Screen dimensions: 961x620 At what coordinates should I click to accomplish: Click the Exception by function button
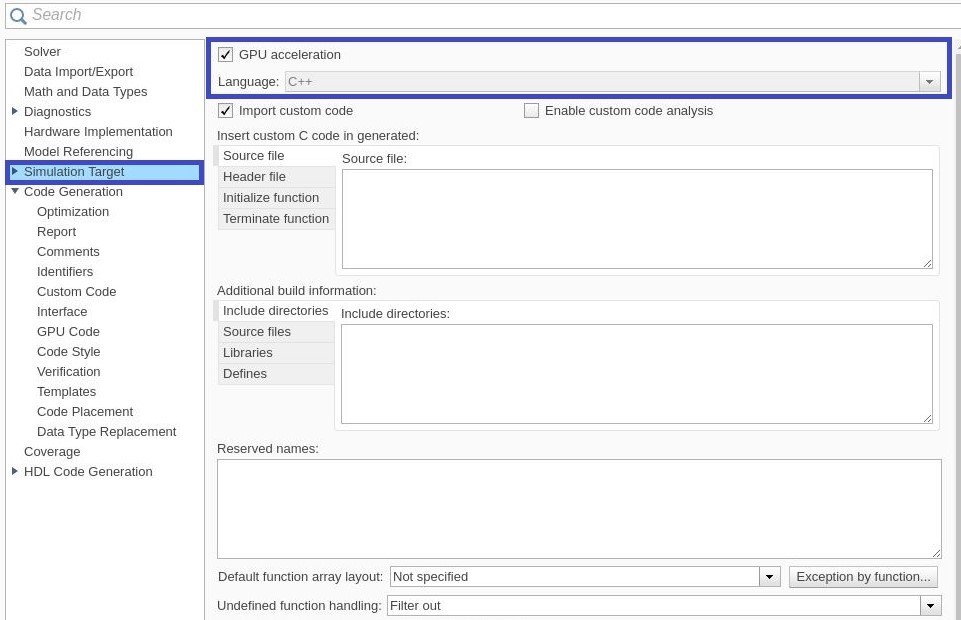coord(863,577)
